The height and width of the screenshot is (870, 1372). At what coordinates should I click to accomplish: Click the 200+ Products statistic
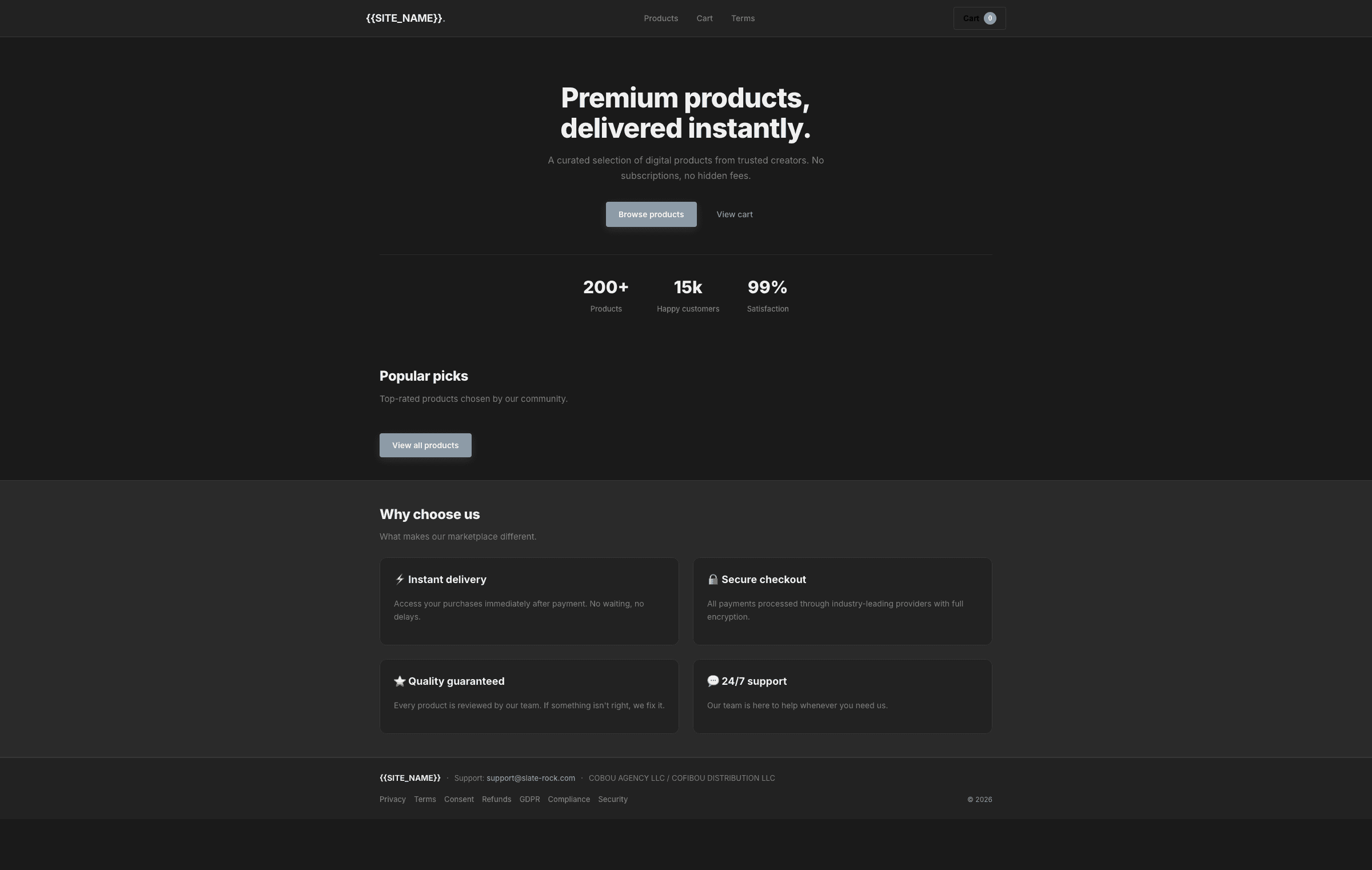point(606,296)
